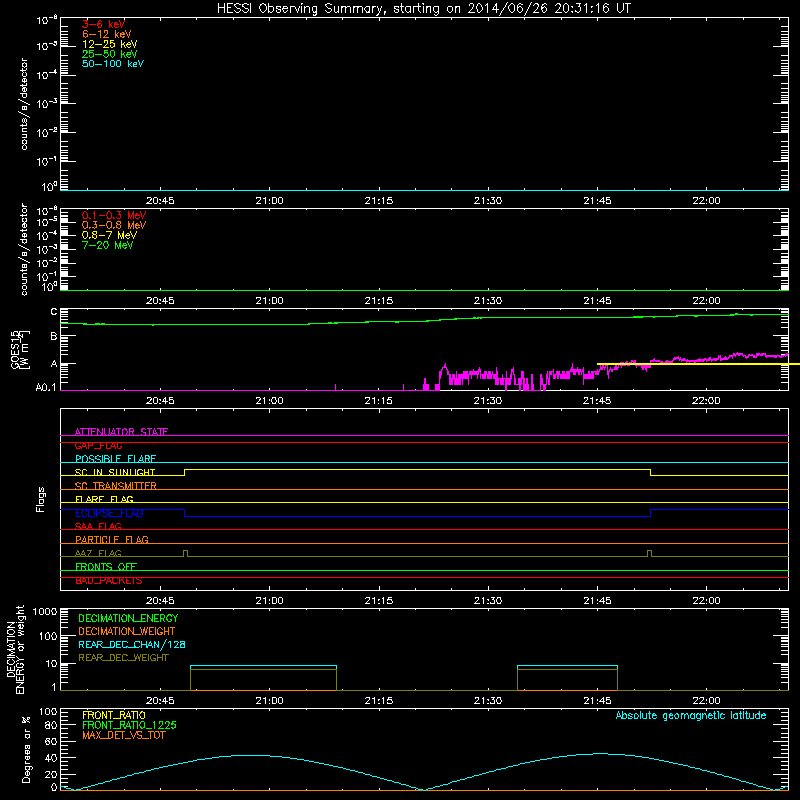Click the HESSI Observing Summary title

[424, 8]
